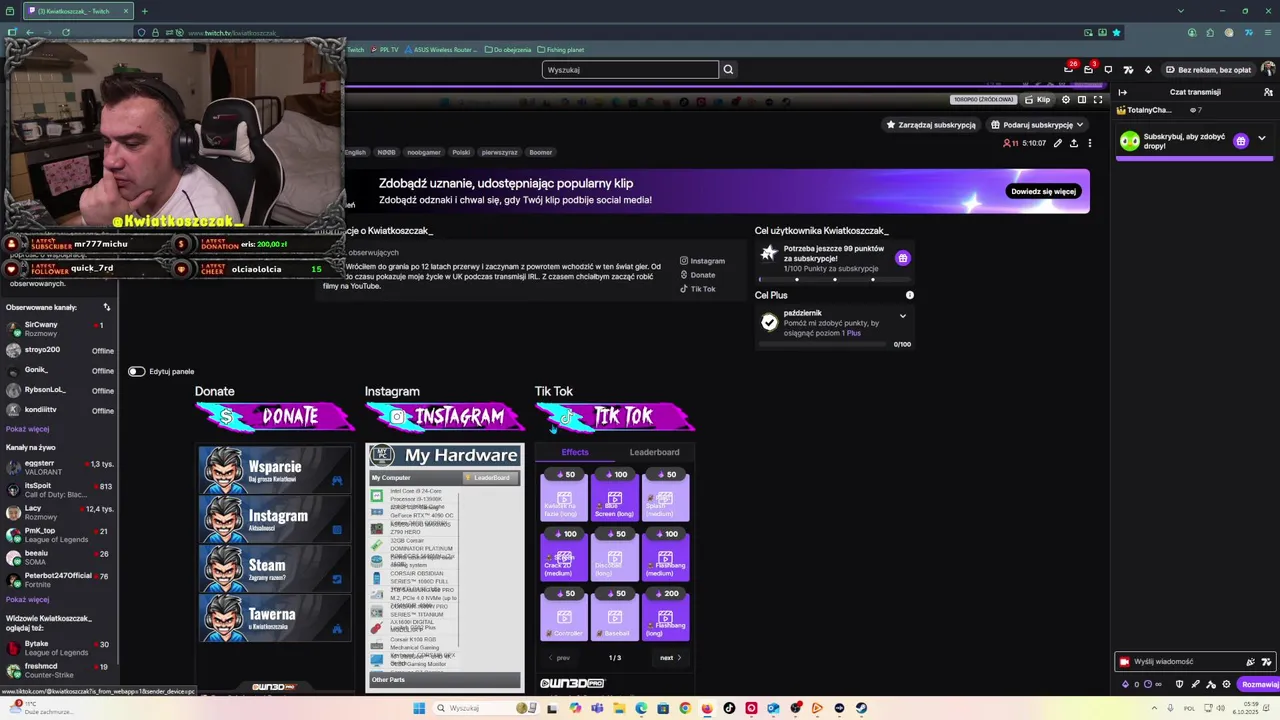Click the DONATE panel banner
This screenshot has height=720, width=1280.
click(x=275, y=416)
